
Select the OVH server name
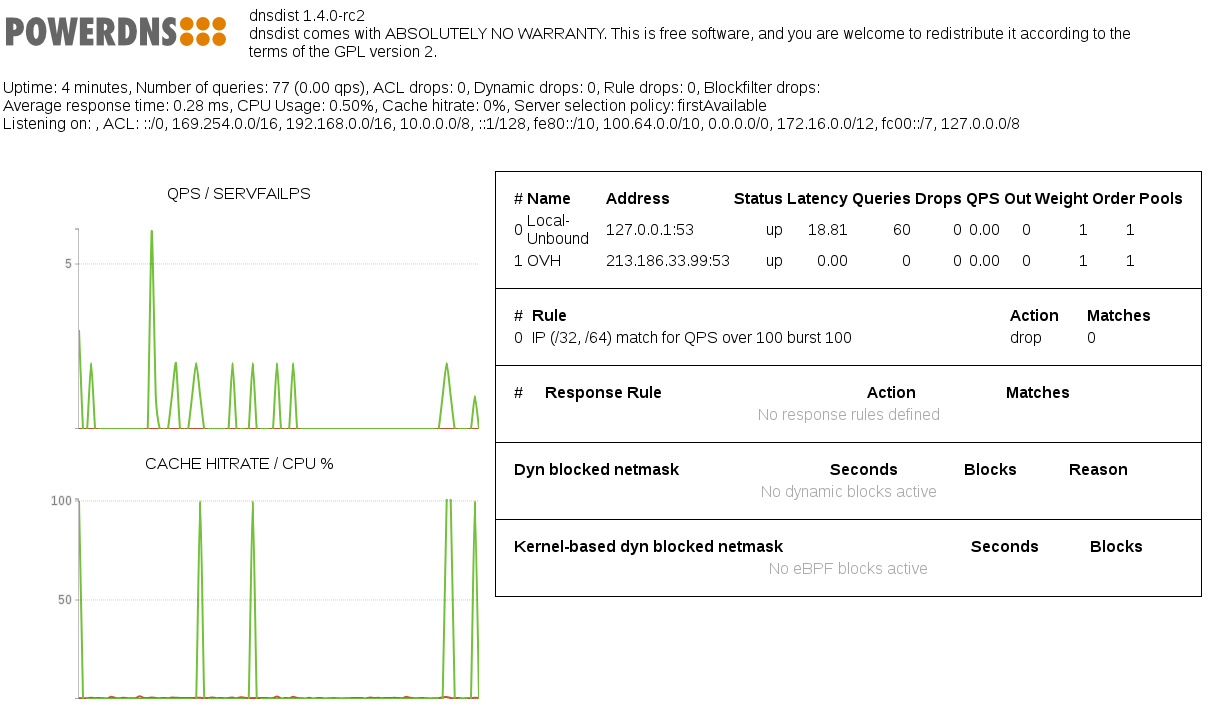[544, 261]
